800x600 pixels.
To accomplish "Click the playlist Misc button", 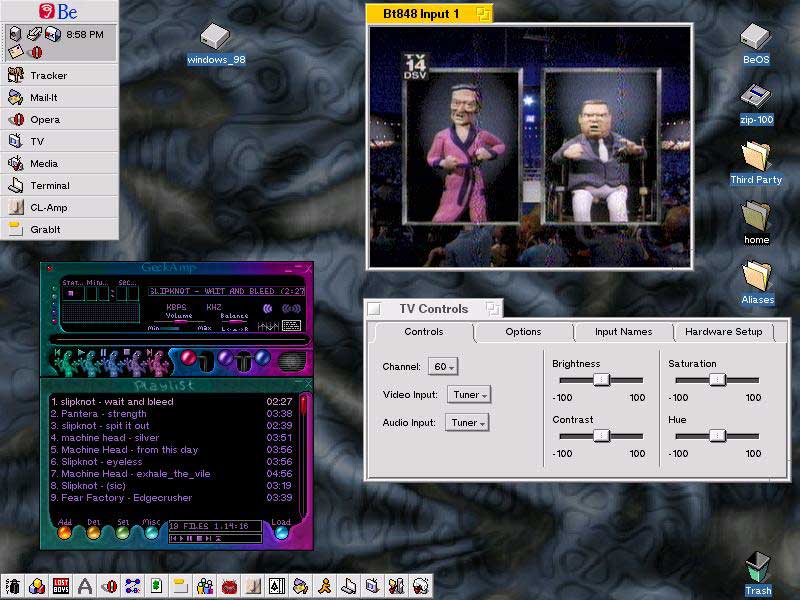I will click(151, 532).
